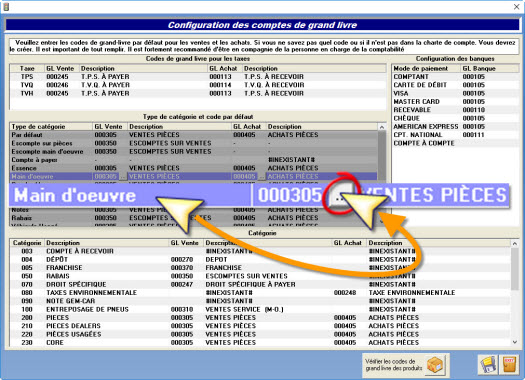
Task: Select 'Par défaut' category type row
Action: (x=194, y=135)
